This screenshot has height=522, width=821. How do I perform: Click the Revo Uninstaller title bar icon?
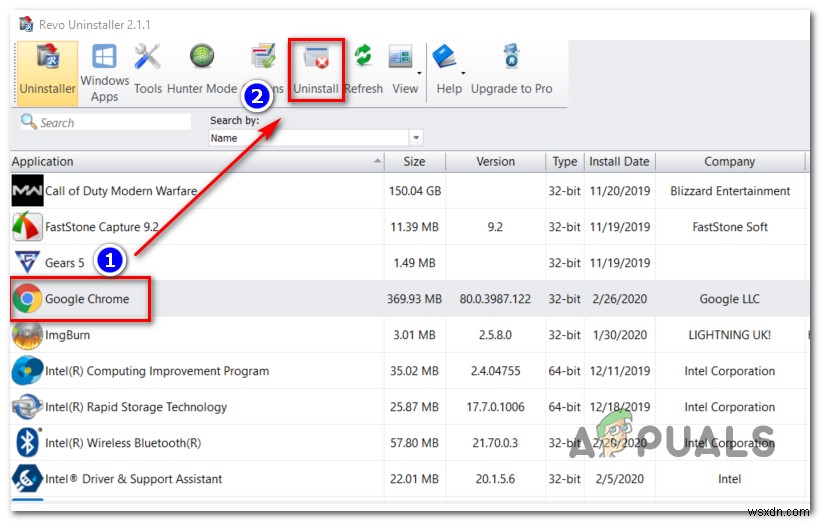26,24
